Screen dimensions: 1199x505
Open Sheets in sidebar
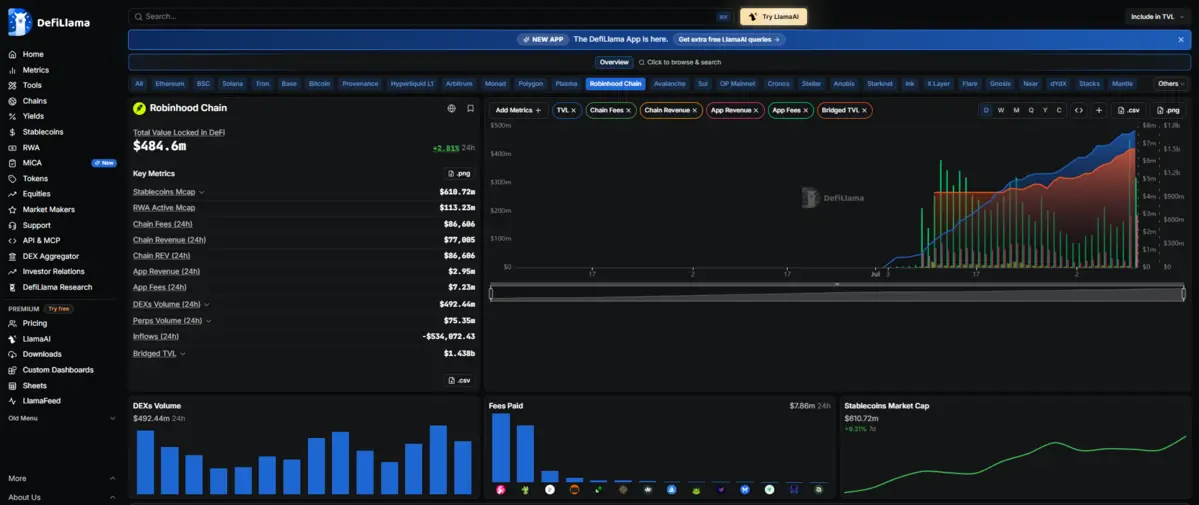tap(28, 386)
